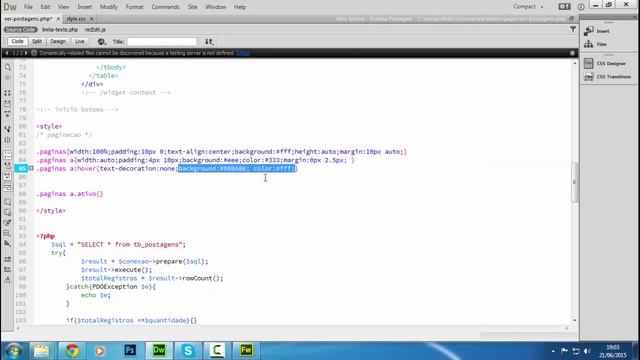The height and width of the screenshot is (360, 640).
Task: Open Chrome from the taskbar
Action: click(x=72, y=351)
